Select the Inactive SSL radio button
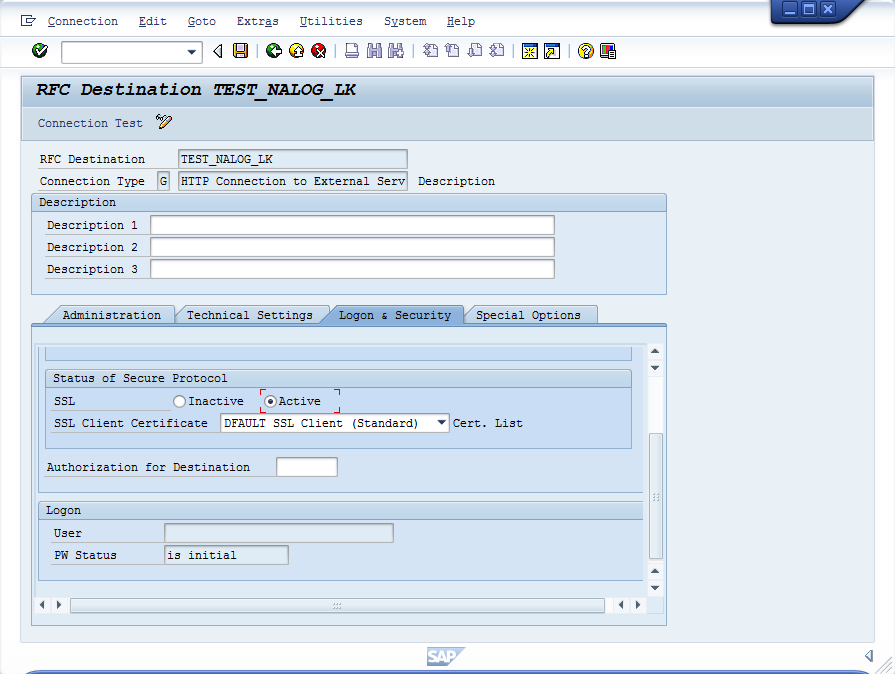The width and height of the screenshot is (895, 674). point(179,401)
